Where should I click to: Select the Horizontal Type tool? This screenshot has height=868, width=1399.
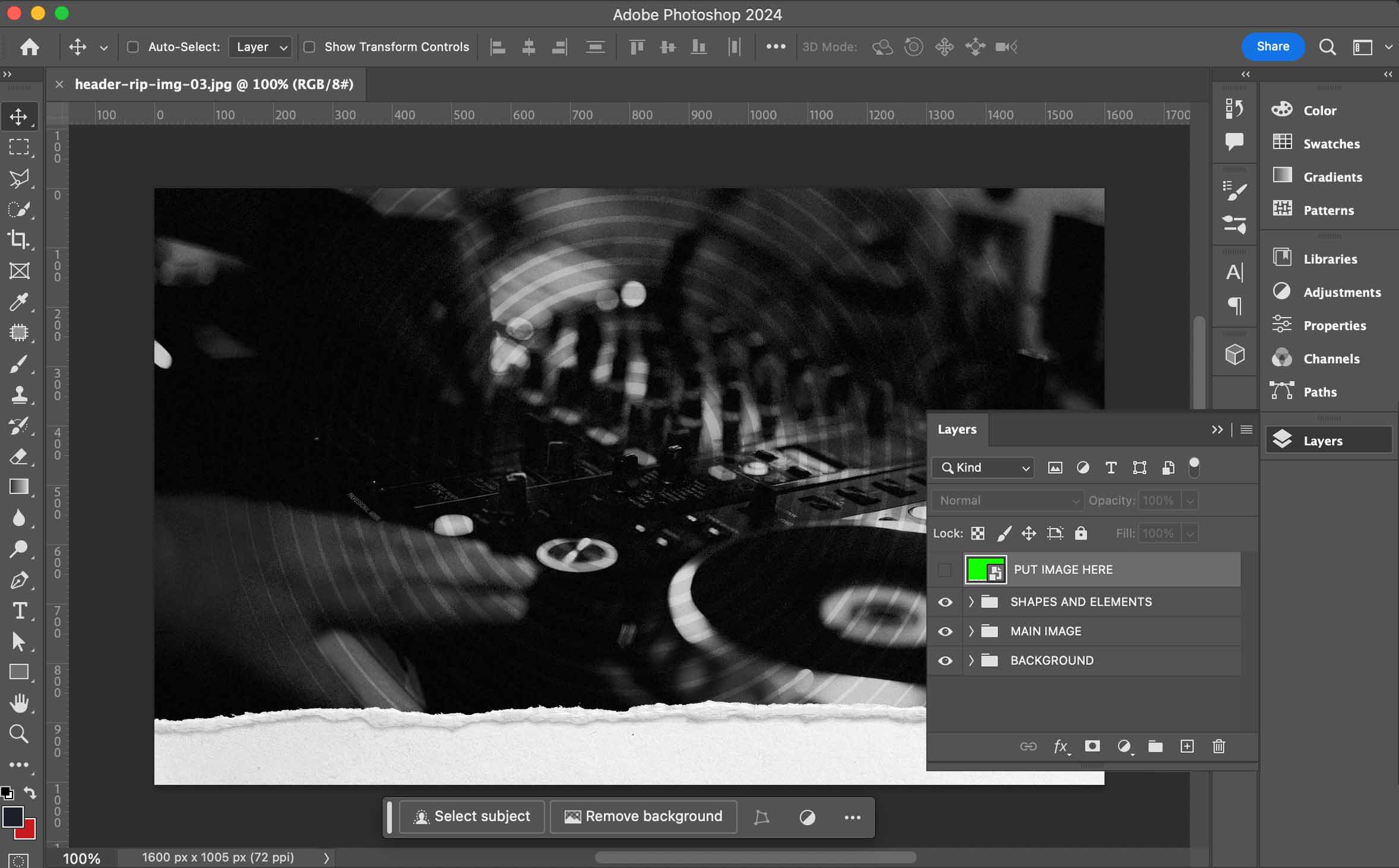pyautogui.click(x=19, y=610)
